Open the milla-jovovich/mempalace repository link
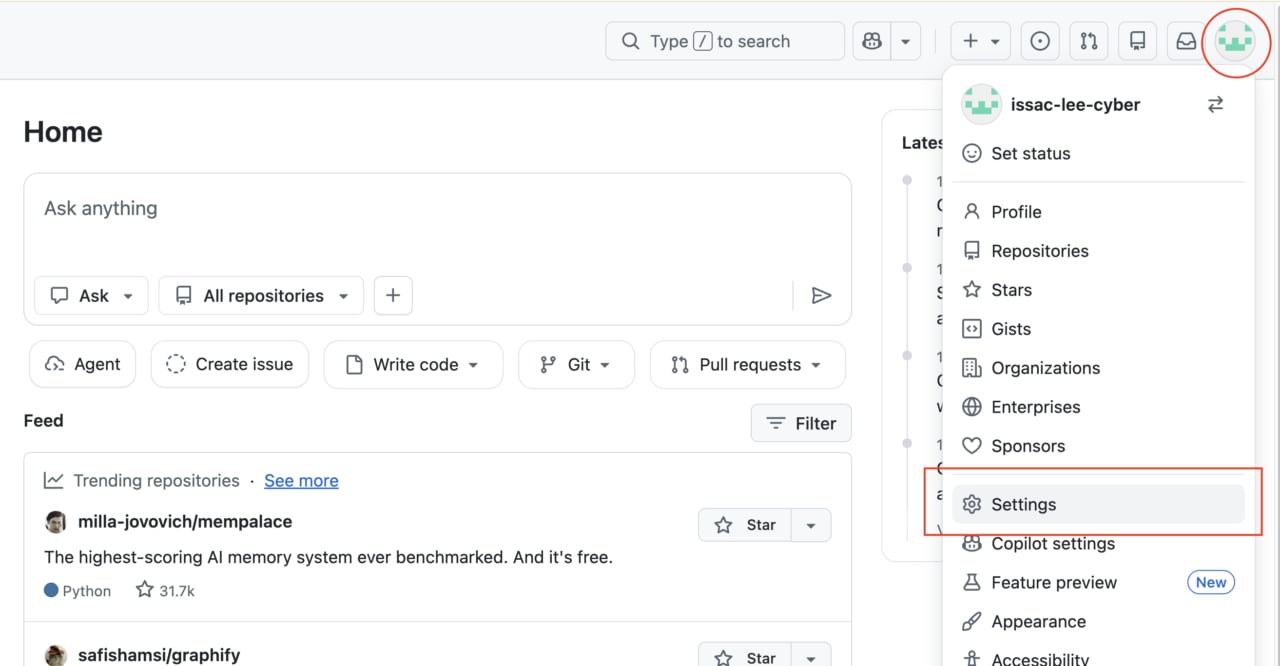 [185, 522]
